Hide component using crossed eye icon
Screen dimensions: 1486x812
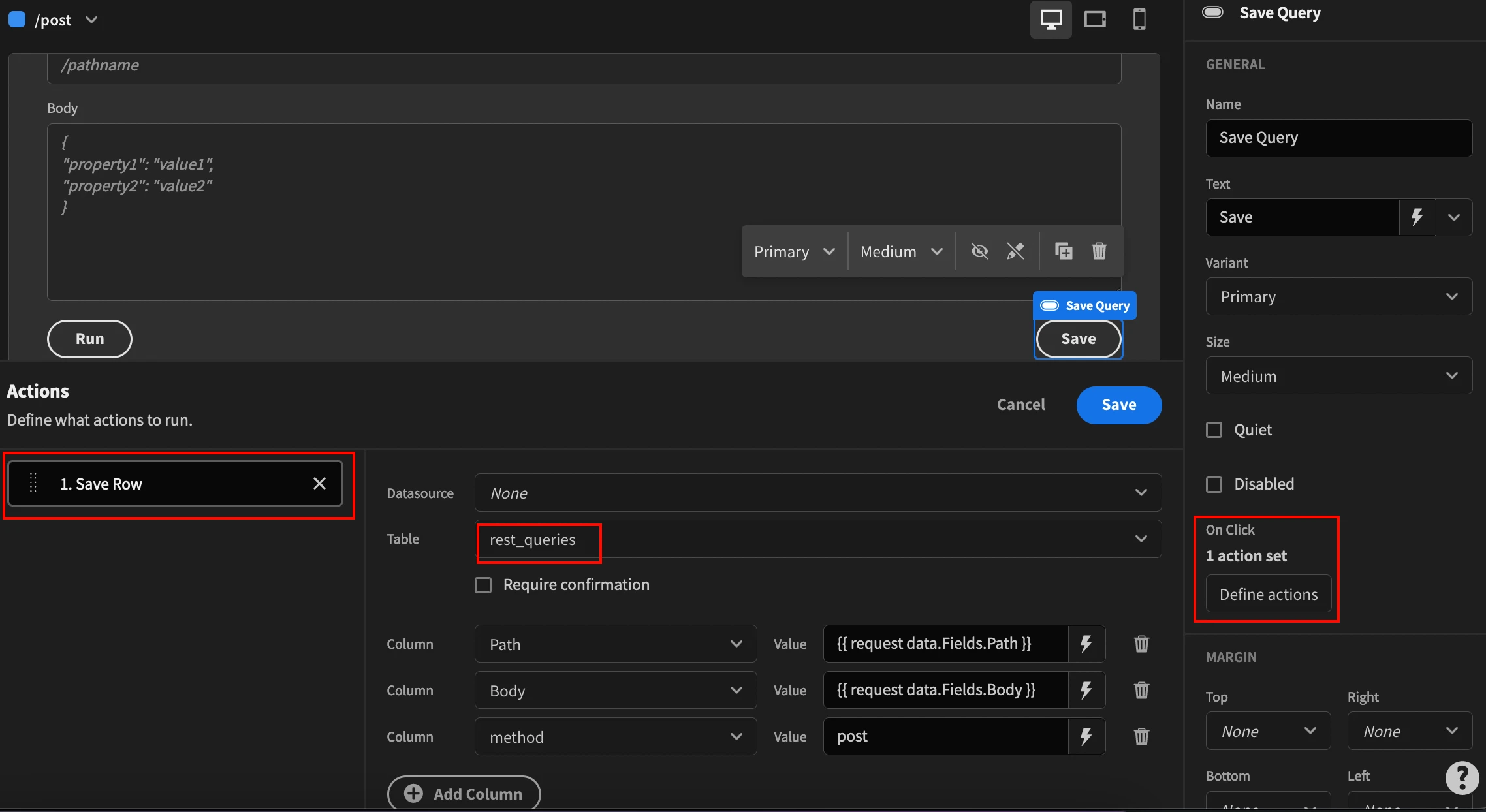(x=979, y=251)
